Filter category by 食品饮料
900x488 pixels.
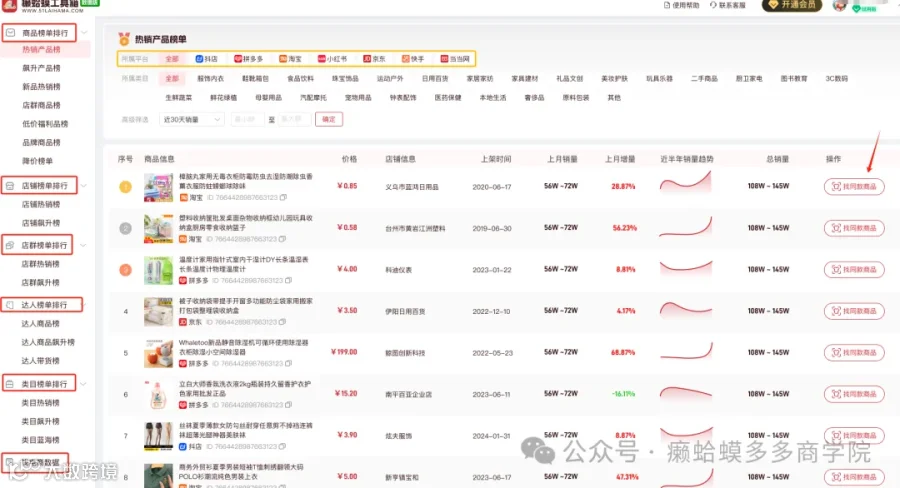point(301,79)
